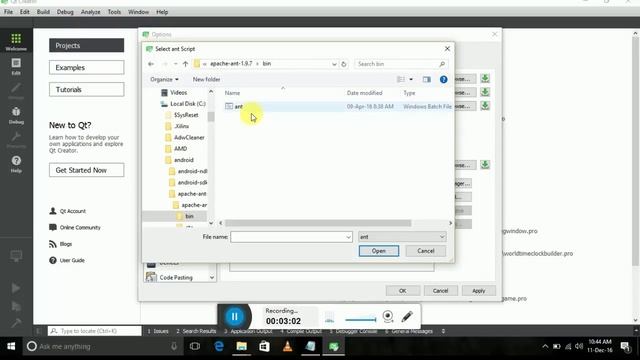Open the Tutorials tab on Welcome page
This screenshot has height=360, width=640.
click(87, 89)
